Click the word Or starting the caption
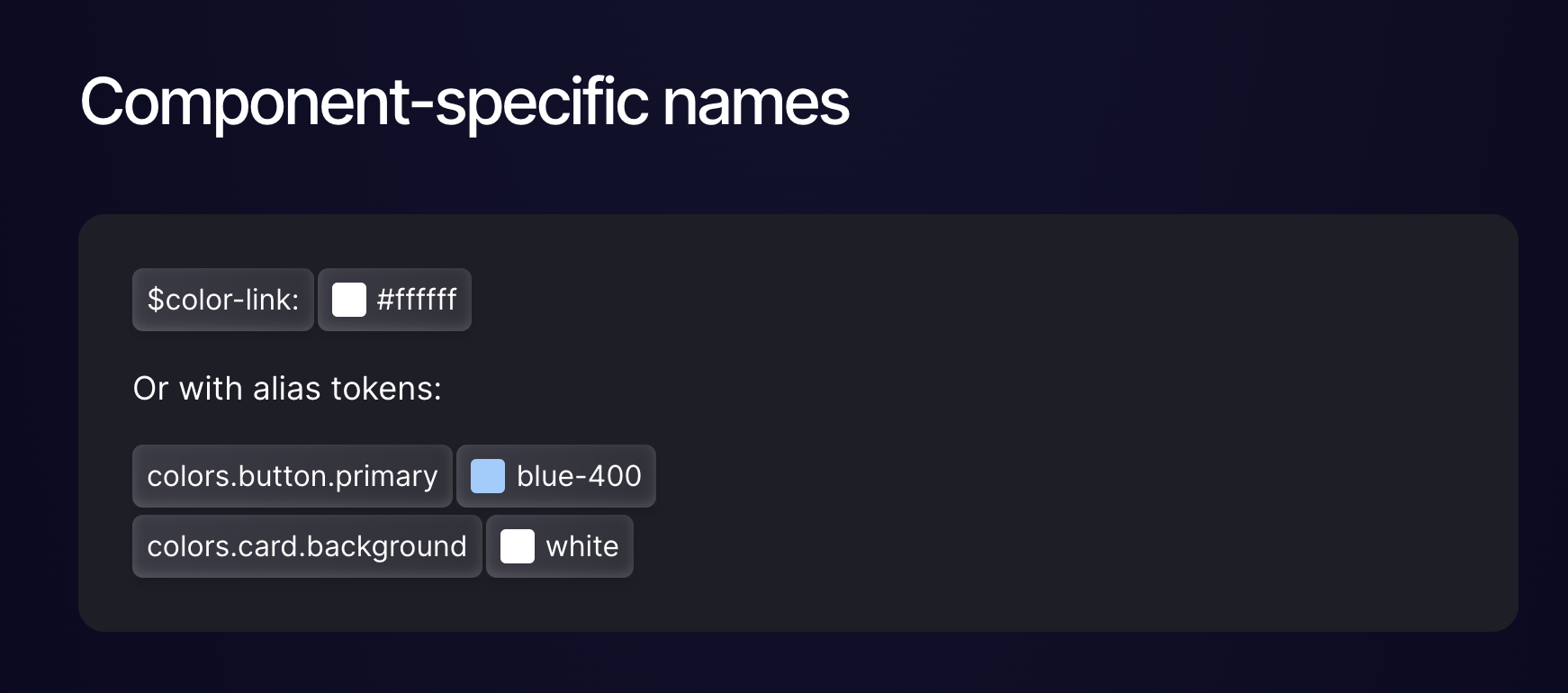Image resolution: width=1568 pixels, height=693 pixels. (151, 390)
